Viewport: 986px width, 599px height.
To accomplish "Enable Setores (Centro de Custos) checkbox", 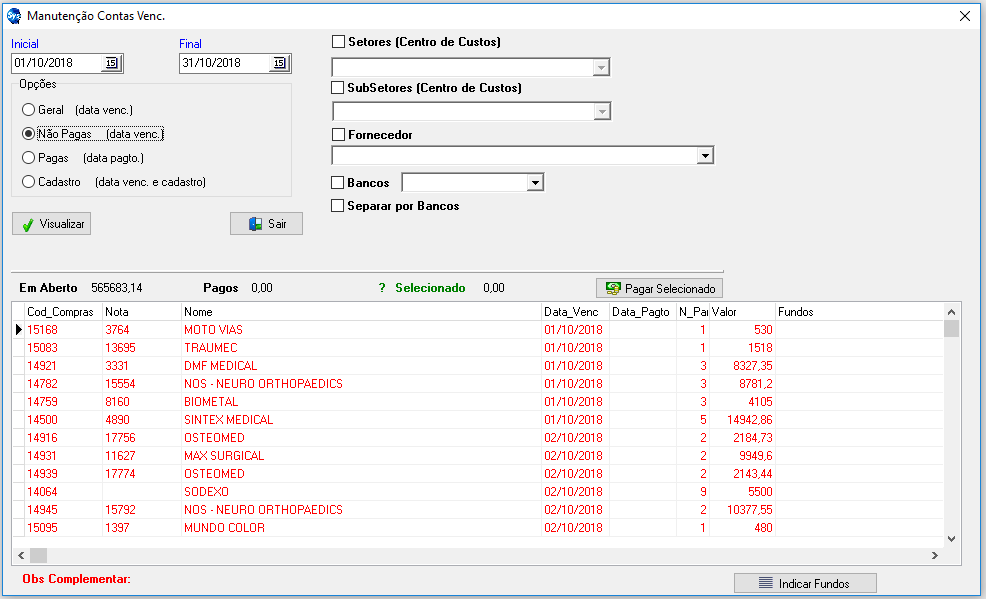I will (x=338, y=42).
